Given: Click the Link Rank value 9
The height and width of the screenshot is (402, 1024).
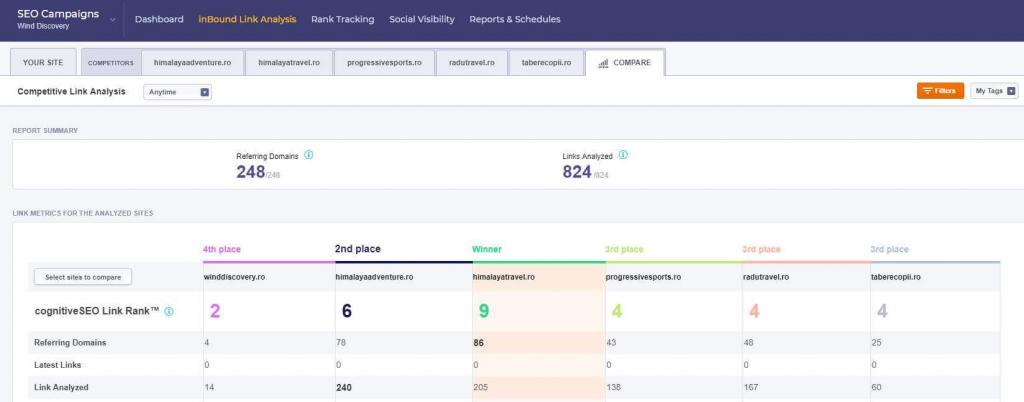Looking at the screenshot, I should pyautogui.click(x=483, y=311).
